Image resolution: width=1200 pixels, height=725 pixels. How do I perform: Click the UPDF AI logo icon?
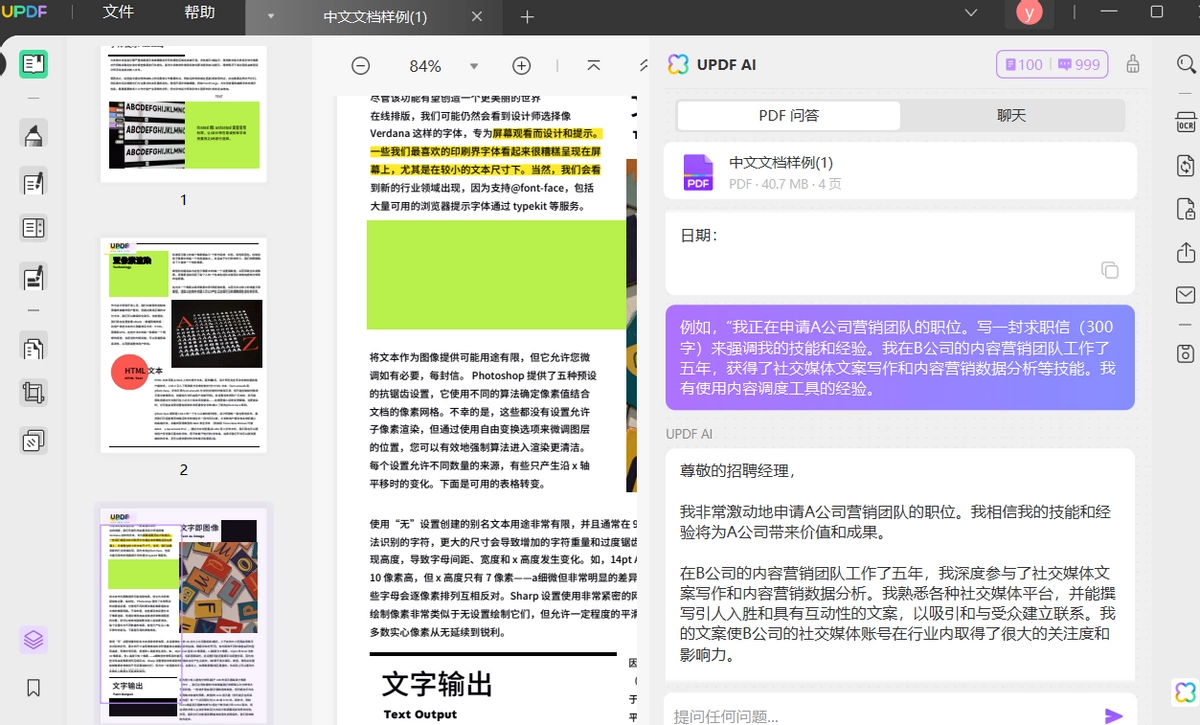pyautogui.click(x=678, y=64)
